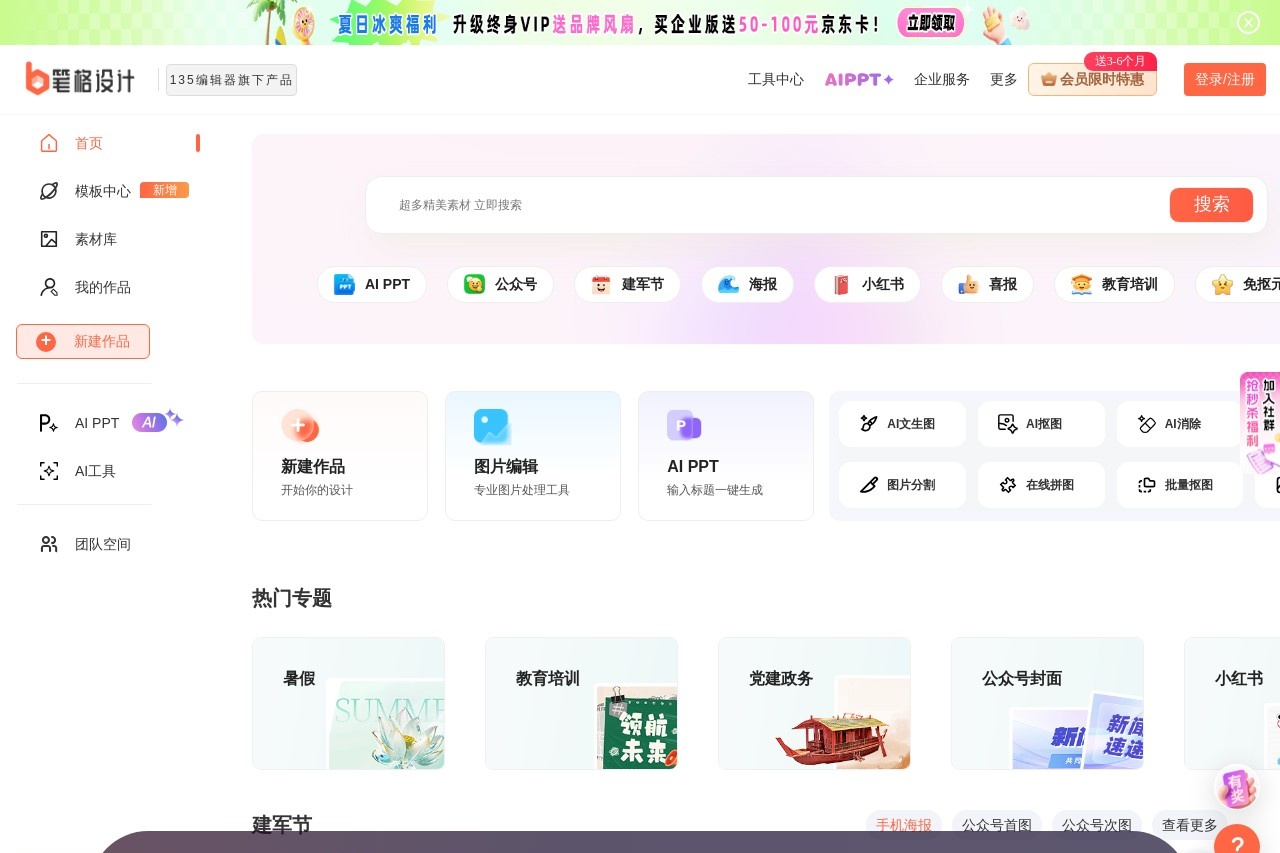Close the top promotional banner
Image resolution: width=1280 pixels, height=853 pixels.
click(x=1248, y=22)
